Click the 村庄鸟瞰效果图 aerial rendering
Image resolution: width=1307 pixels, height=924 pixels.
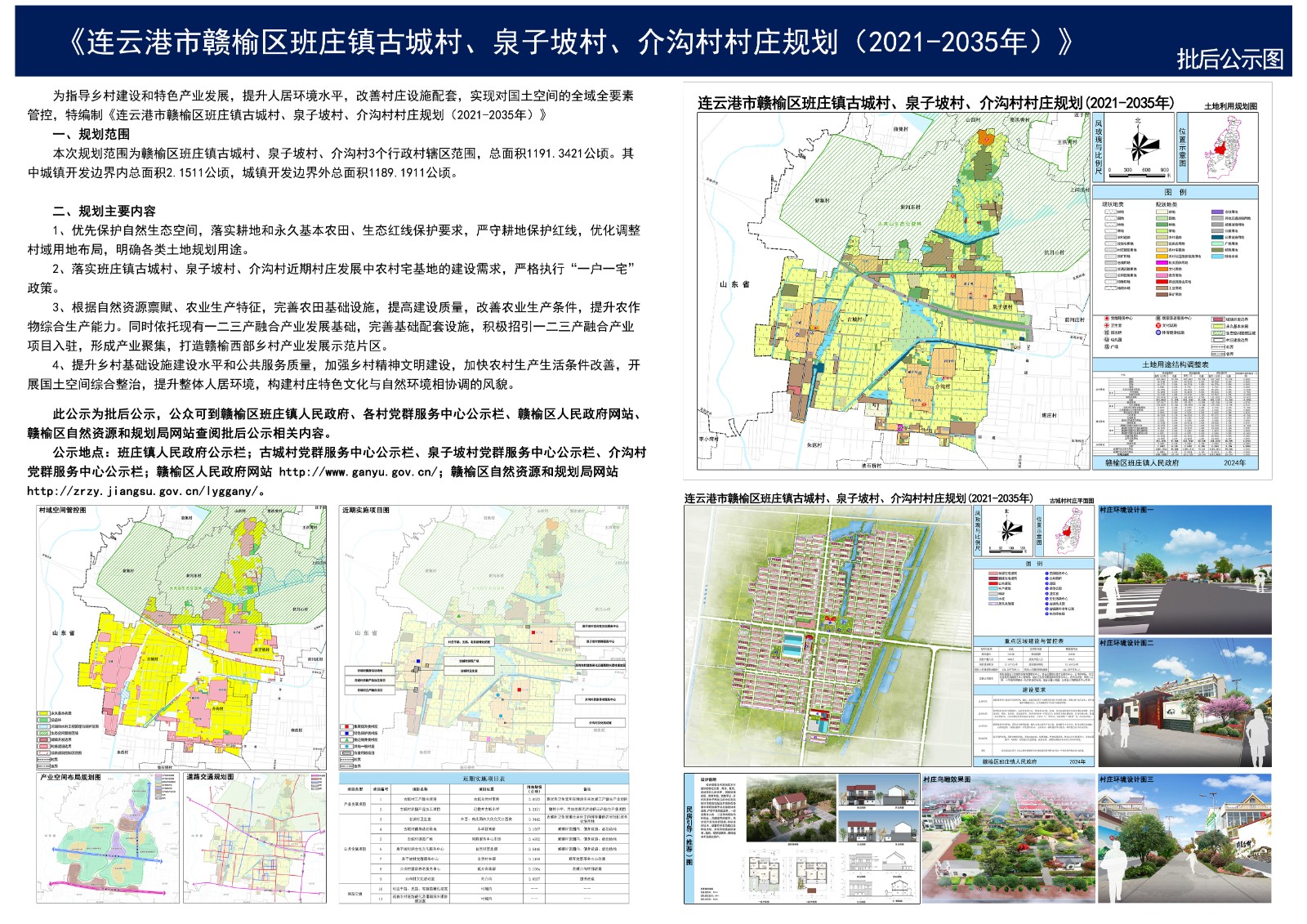pyautogui.click(x=1007, y=841)
